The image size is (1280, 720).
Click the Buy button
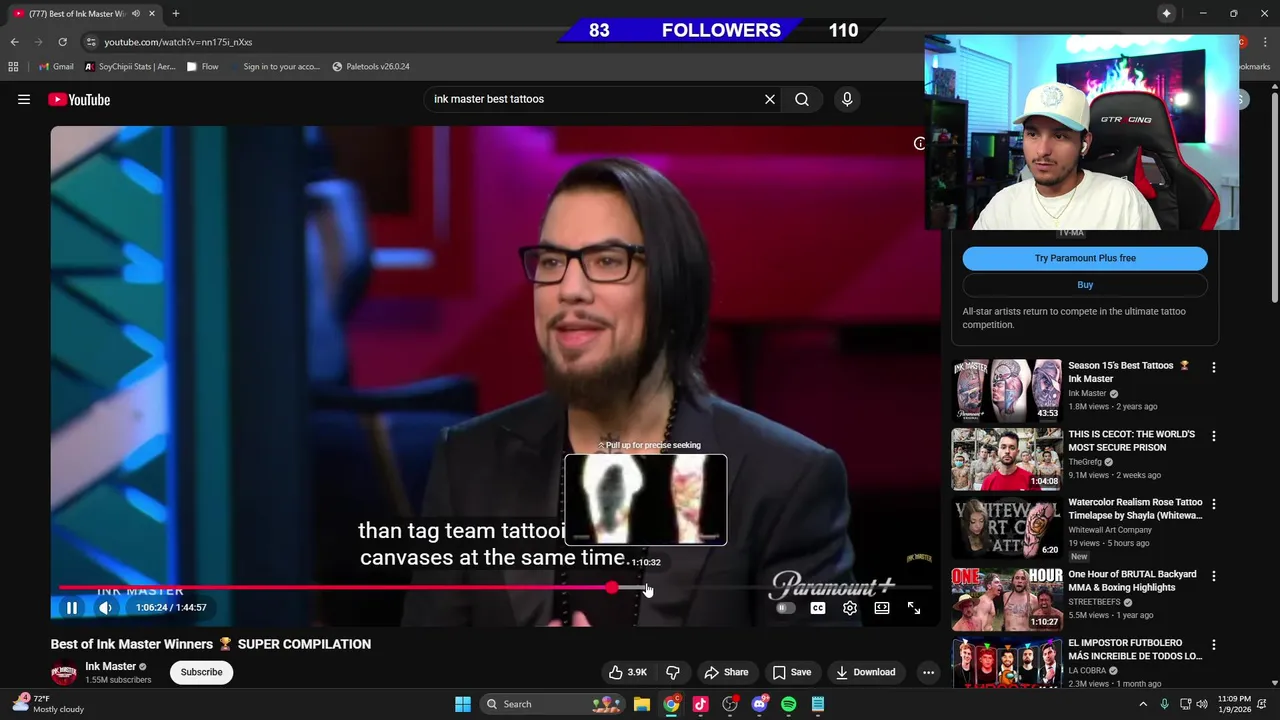point(1085,285)
